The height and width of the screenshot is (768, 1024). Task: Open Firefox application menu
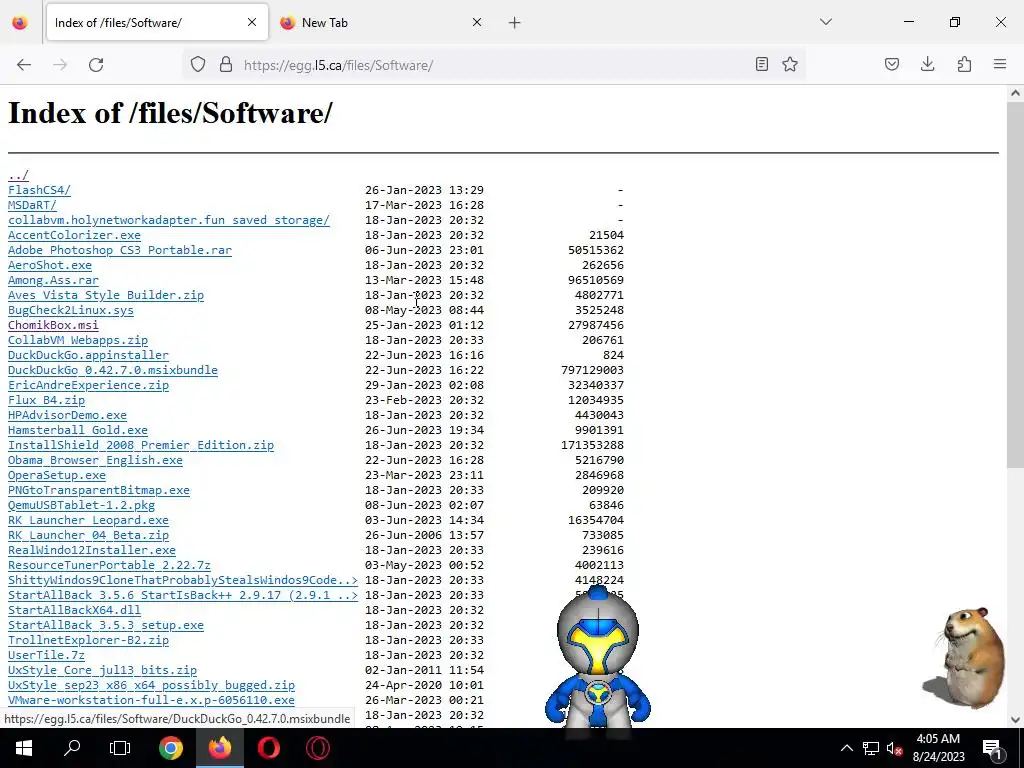[1000, 64]
